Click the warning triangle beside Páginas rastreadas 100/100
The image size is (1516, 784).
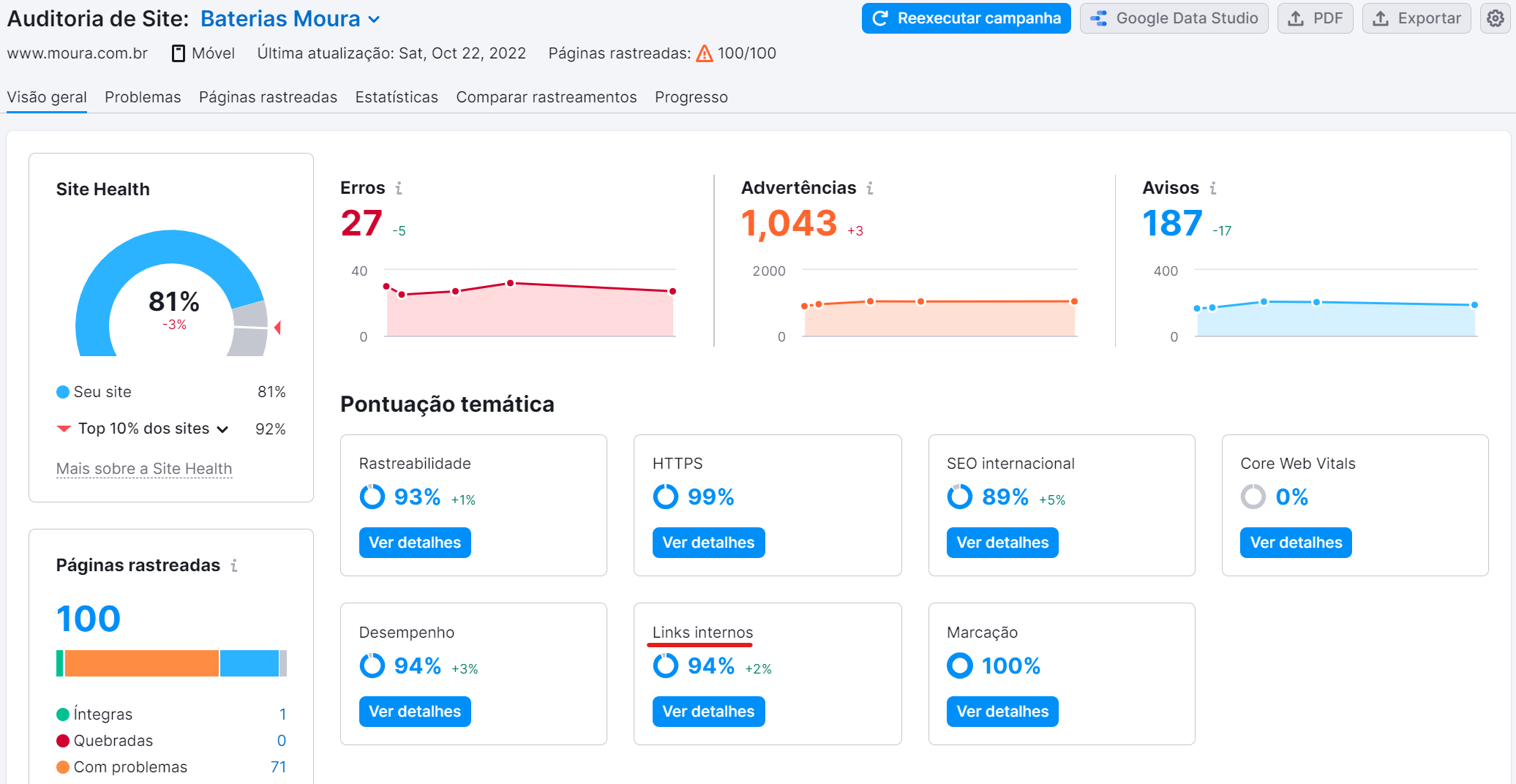[x=703, y=53]
